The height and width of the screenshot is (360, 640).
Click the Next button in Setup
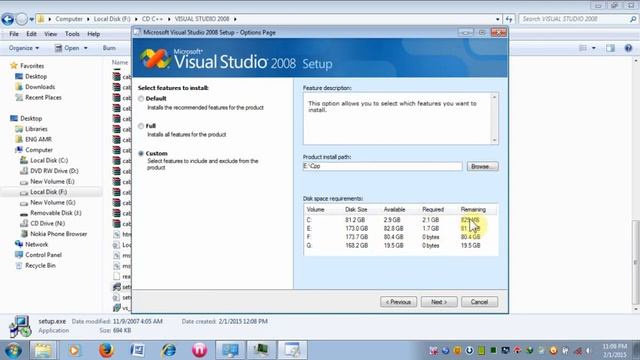(x=439, y=302)
